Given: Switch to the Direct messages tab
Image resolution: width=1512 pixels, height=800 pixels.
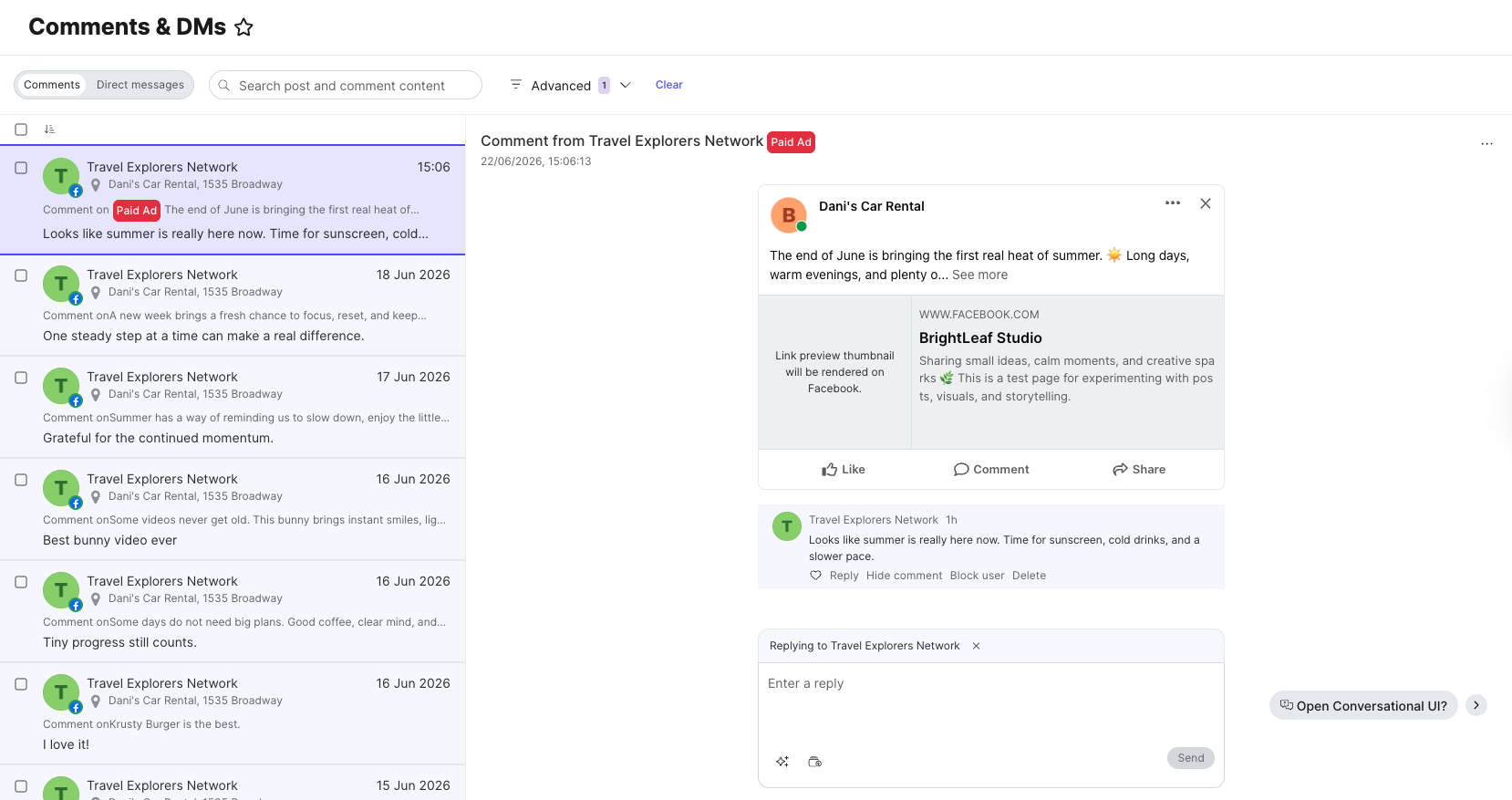Looking at the screenshot, I should (140, 85).
